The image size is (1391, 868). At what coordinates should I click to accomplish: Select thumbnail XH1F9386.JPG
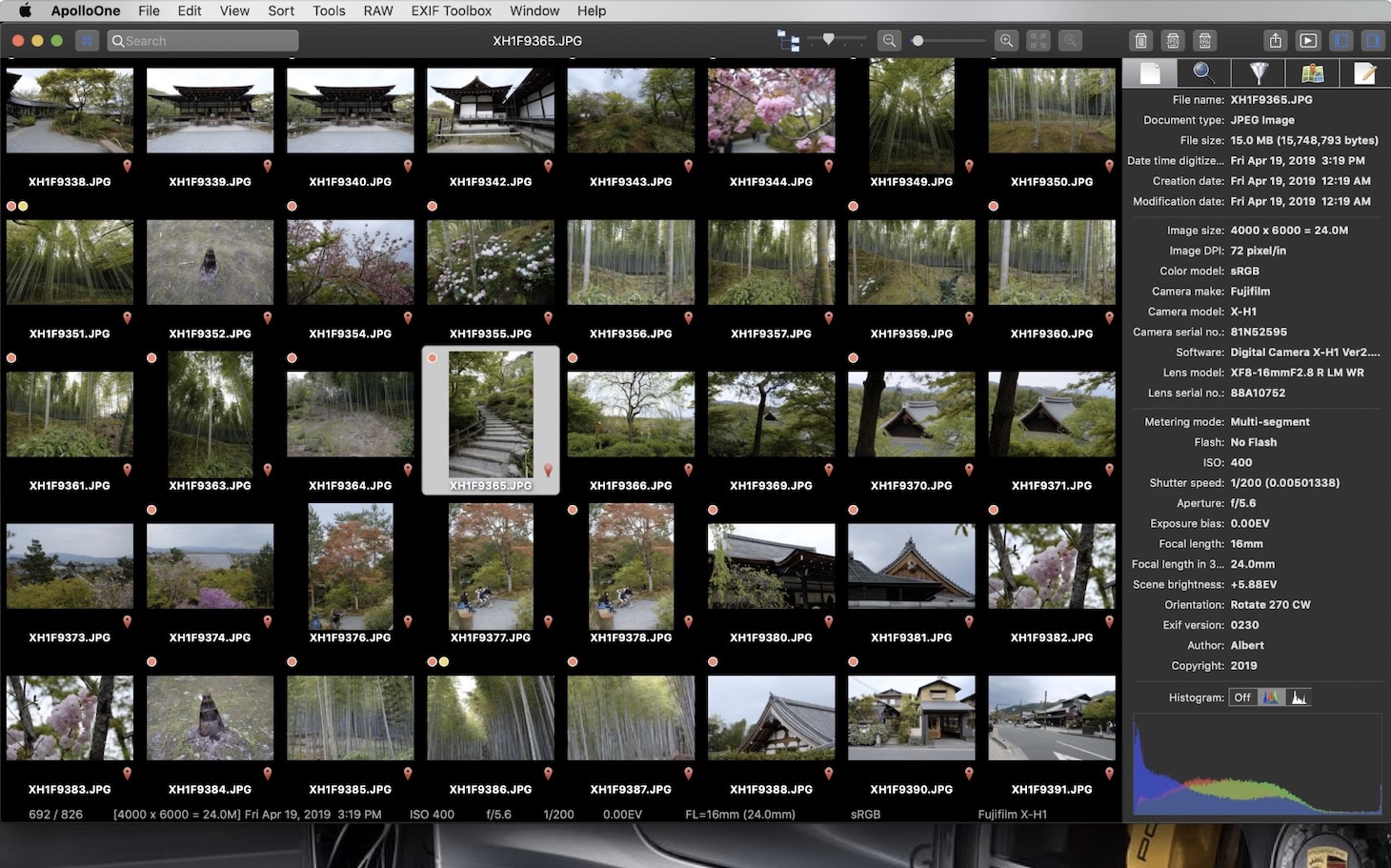[491, 718]
